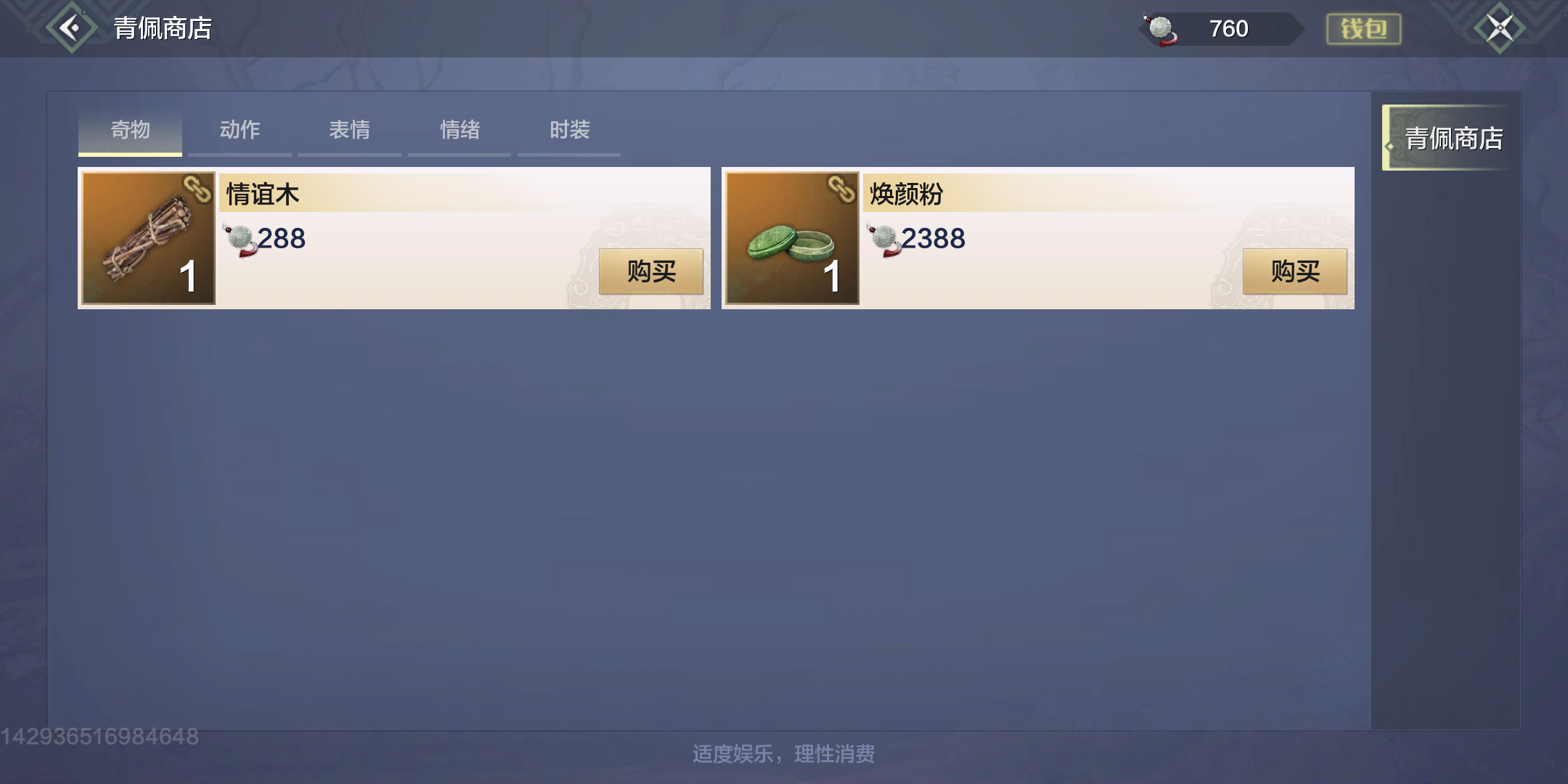
Task: Click the 情谊木 item name label
Action: [x=263, y=195]
